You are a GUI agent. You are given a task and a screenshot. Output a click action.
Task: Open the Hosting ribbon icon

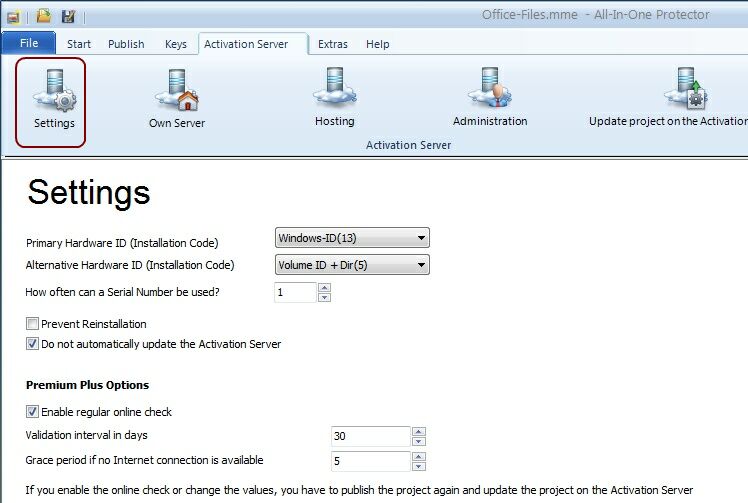click(x=334, y=101)
